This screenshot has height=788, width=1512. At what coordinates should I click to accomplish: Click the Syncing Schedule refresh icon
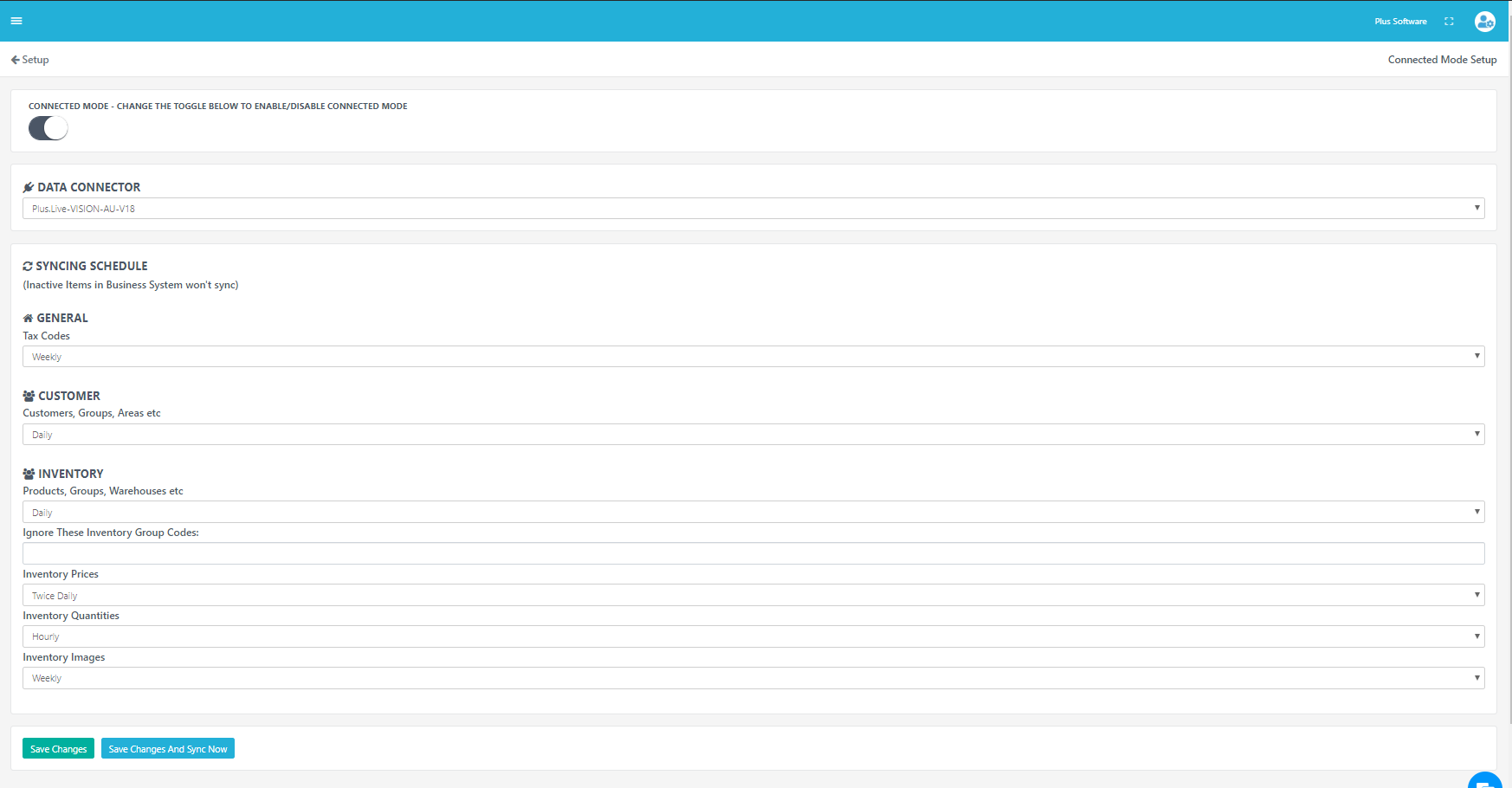click(x=28, y=267)
